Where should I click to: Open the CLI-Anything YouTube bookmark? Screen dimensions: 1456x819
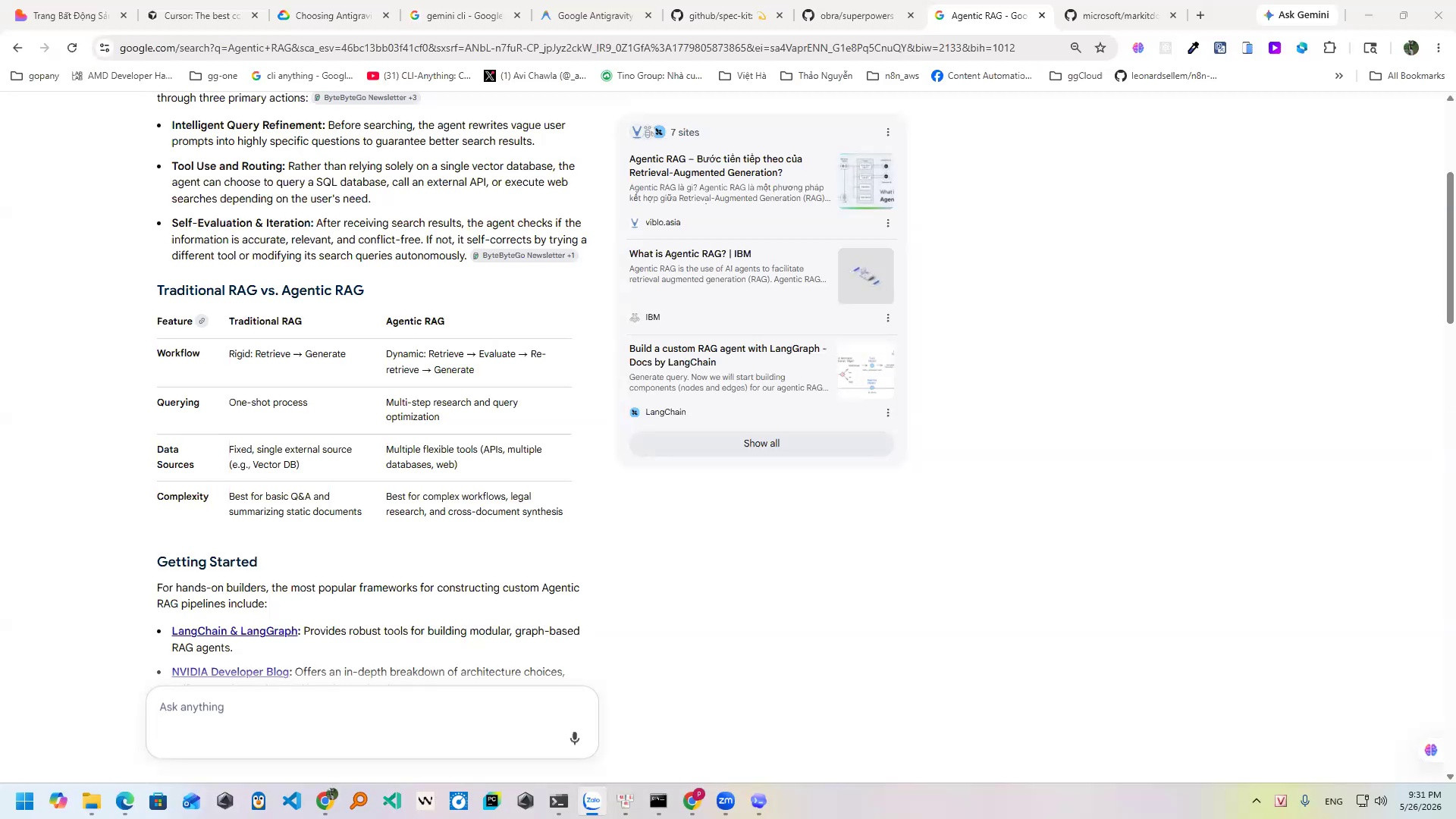419,76
